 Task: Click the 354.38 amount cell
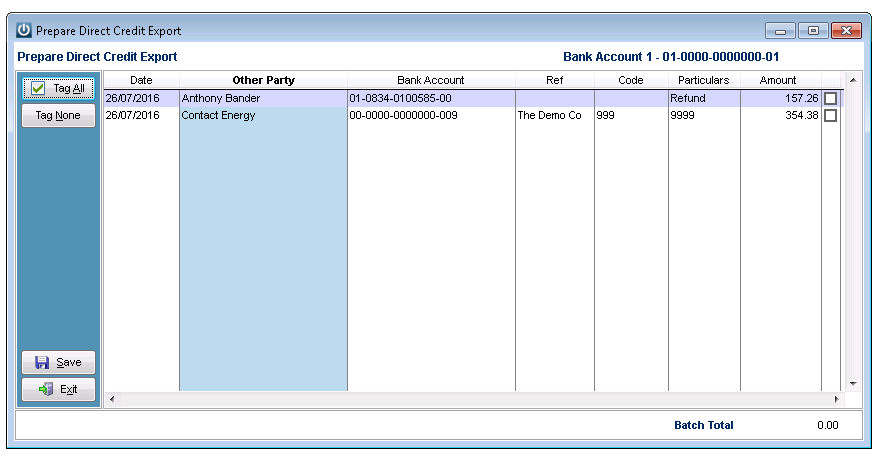(x=780, y=116)
